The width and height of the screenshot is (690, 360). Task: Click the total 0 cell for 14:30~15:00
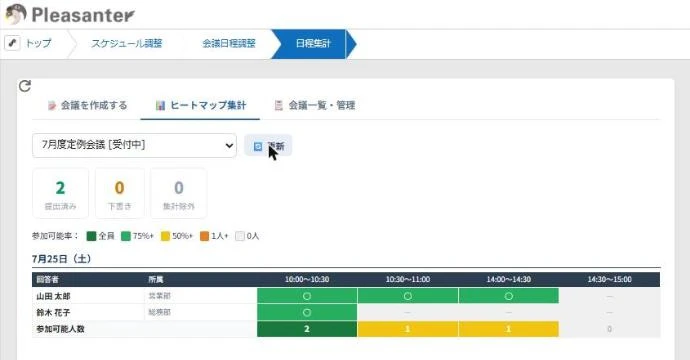[609, 329]
